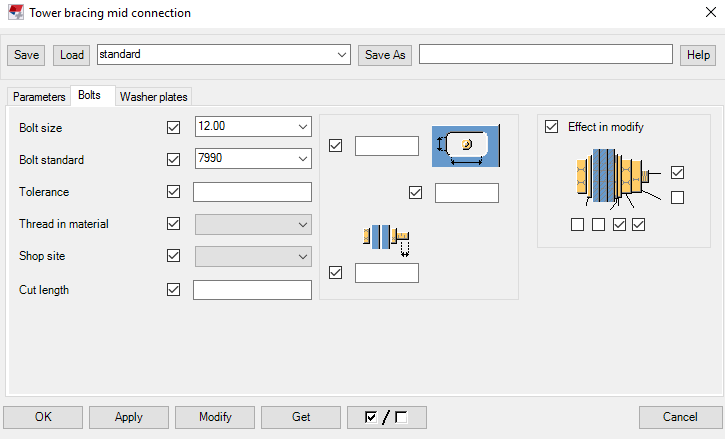Expand the Thread in material dropdown

click(302, 225)
